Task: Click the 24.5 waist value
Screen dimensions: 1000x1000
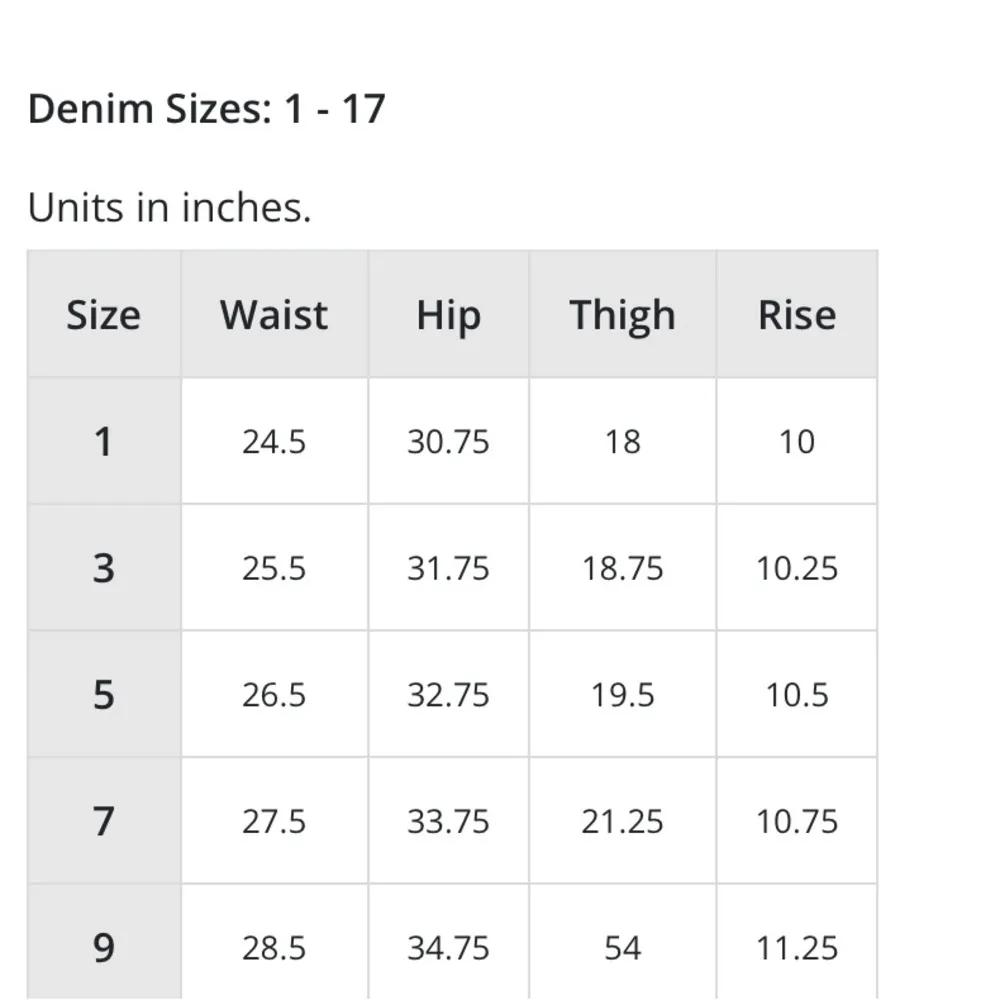Action: [274, 441]
